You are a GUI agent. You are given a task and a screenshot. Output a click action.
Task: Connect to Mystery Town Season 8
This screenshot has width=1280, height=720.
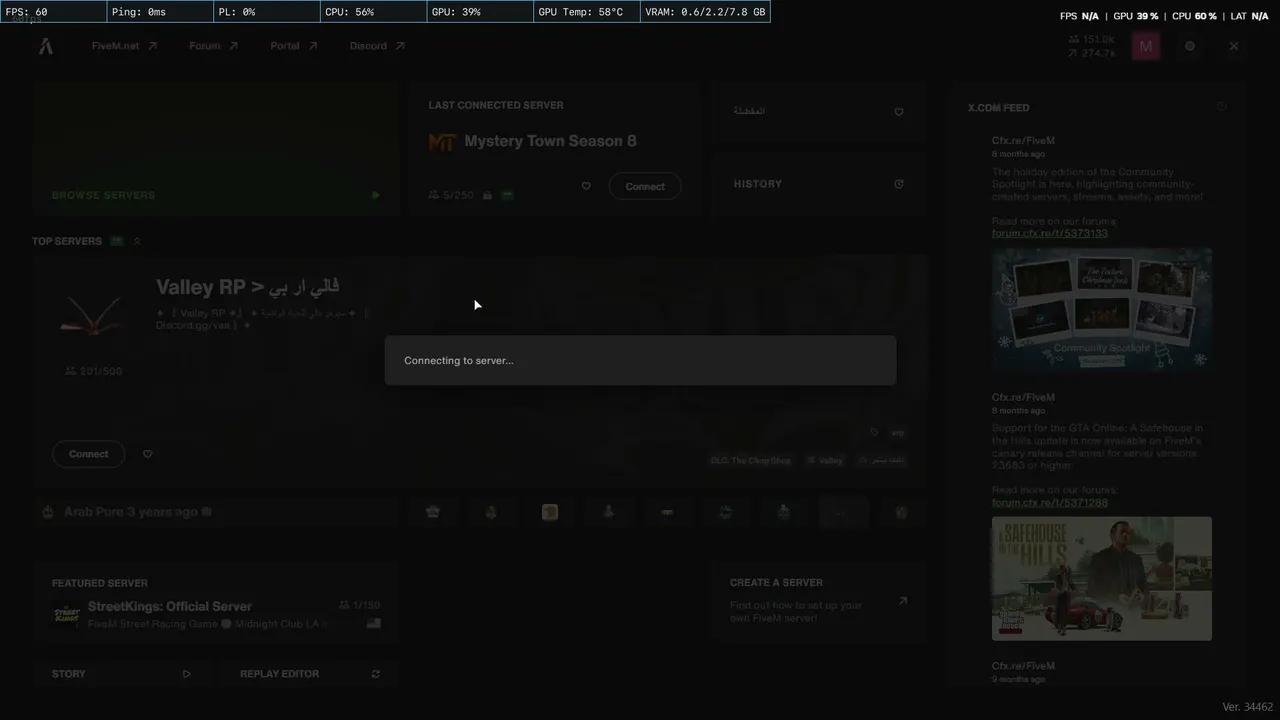pos(645,186)
